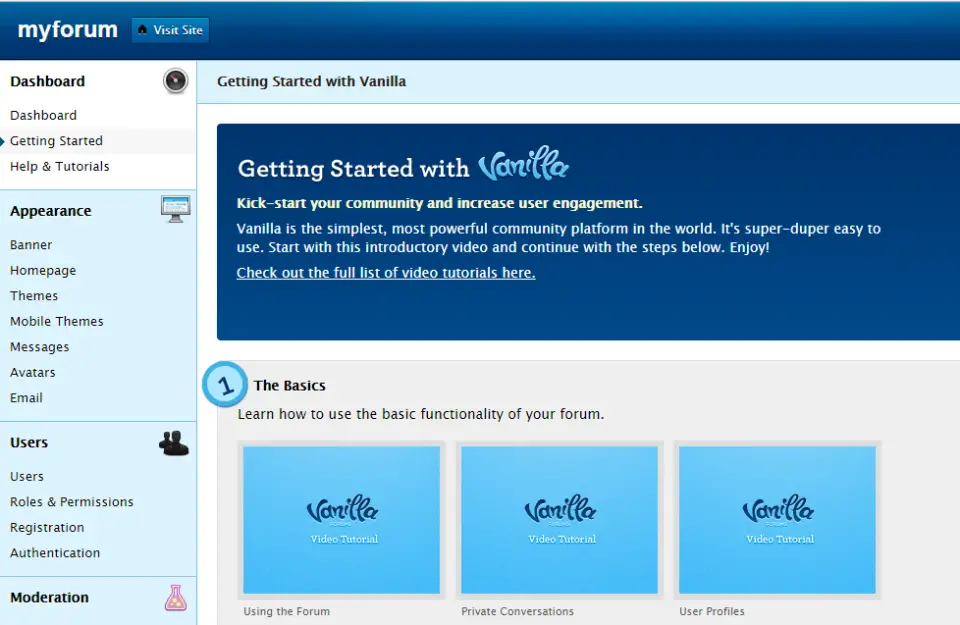
Task: Click the Private Conversations video tutorial icon
Action: [559, 510]
